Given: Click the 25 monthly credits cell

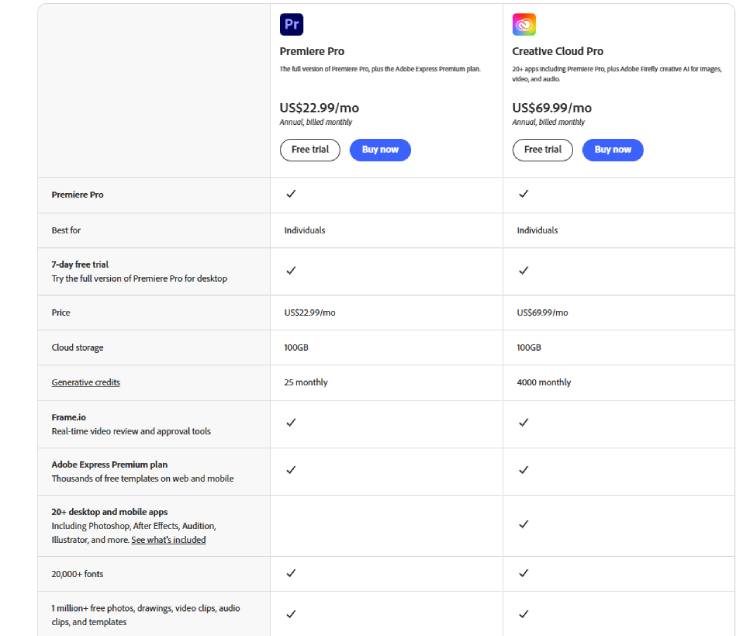Looking at the screenshot, I should (x=306, y=382).
